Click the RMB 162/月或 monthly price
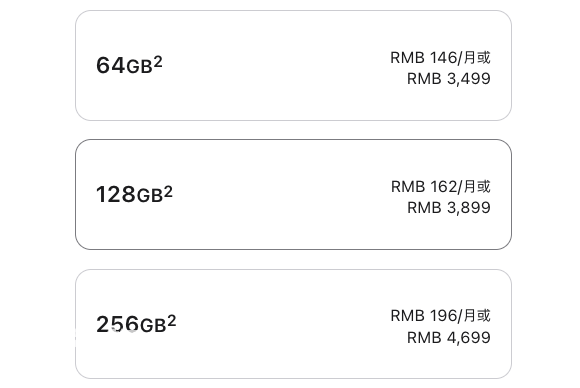580x388 pixels. tap(441, 187)
